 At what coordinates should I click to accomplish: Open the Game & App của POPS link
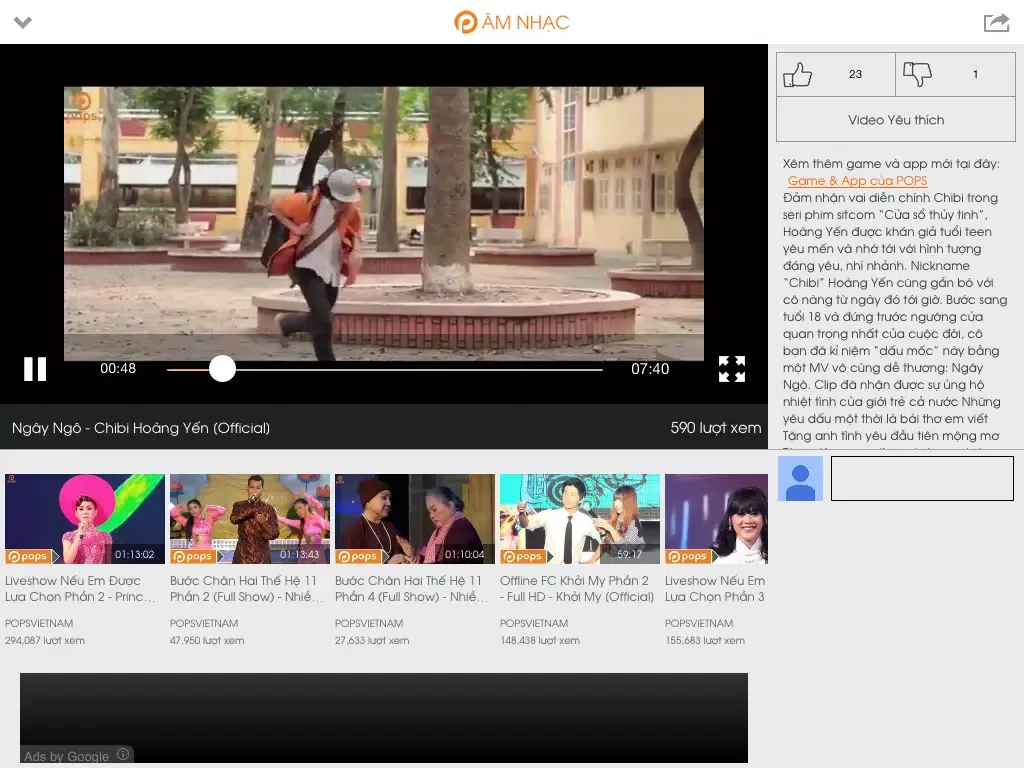857,180
